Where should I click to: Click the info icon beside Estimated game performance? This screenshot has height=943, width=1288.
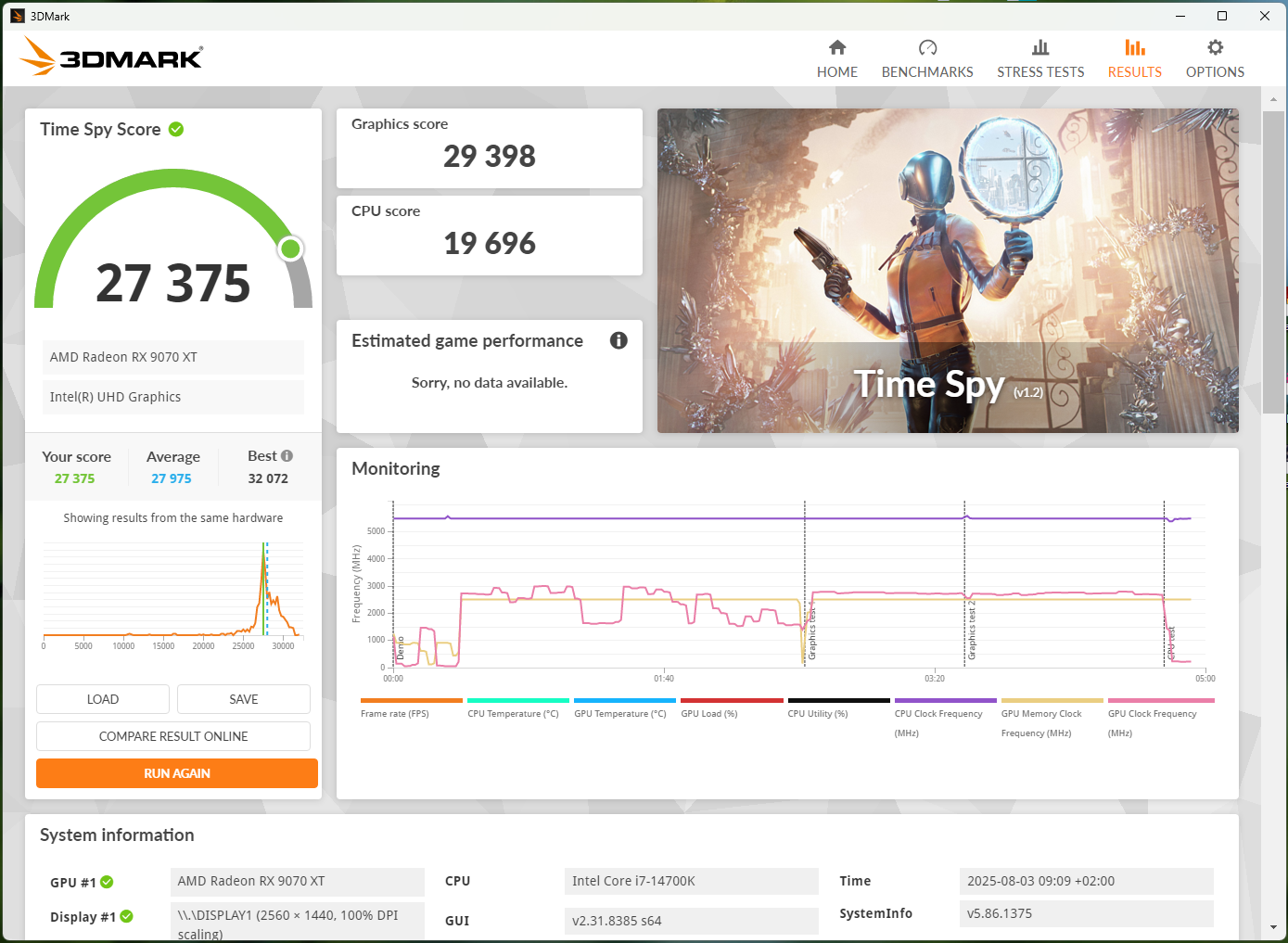[x=618, y=340]
